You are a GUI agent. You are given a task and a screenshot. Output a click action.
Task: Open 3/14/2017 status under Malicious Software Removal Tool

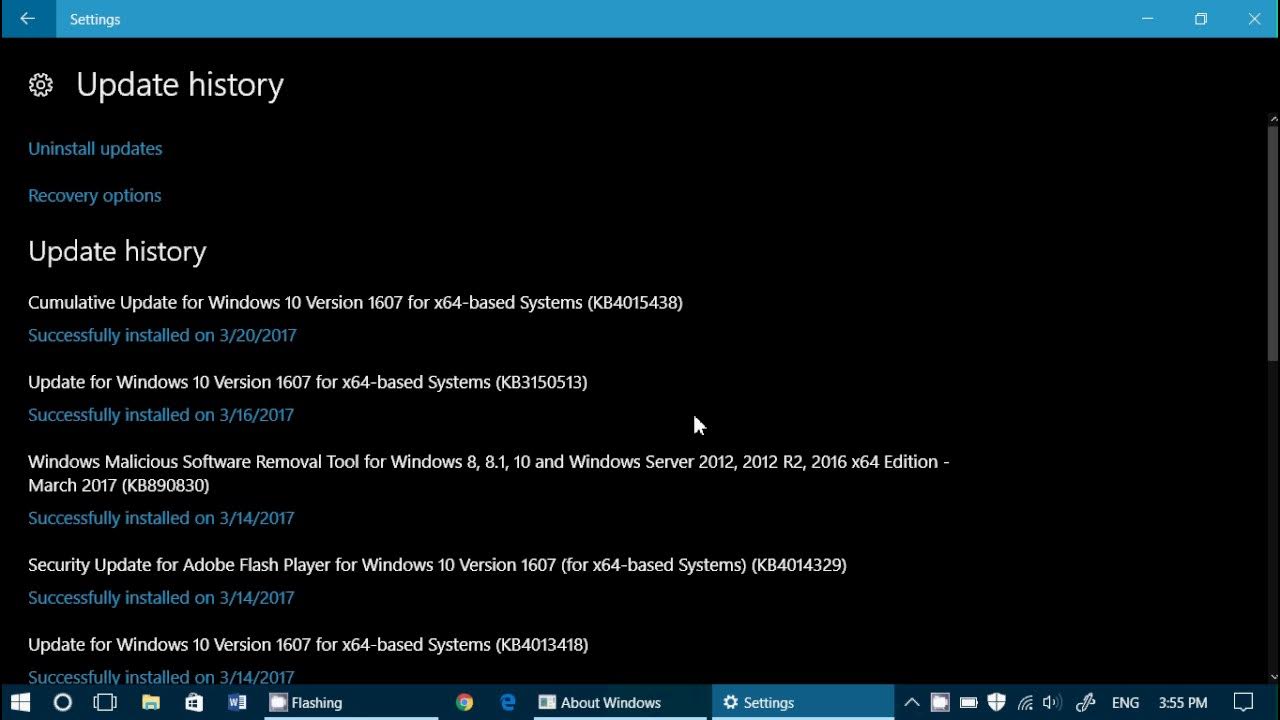tap(161, 518)
